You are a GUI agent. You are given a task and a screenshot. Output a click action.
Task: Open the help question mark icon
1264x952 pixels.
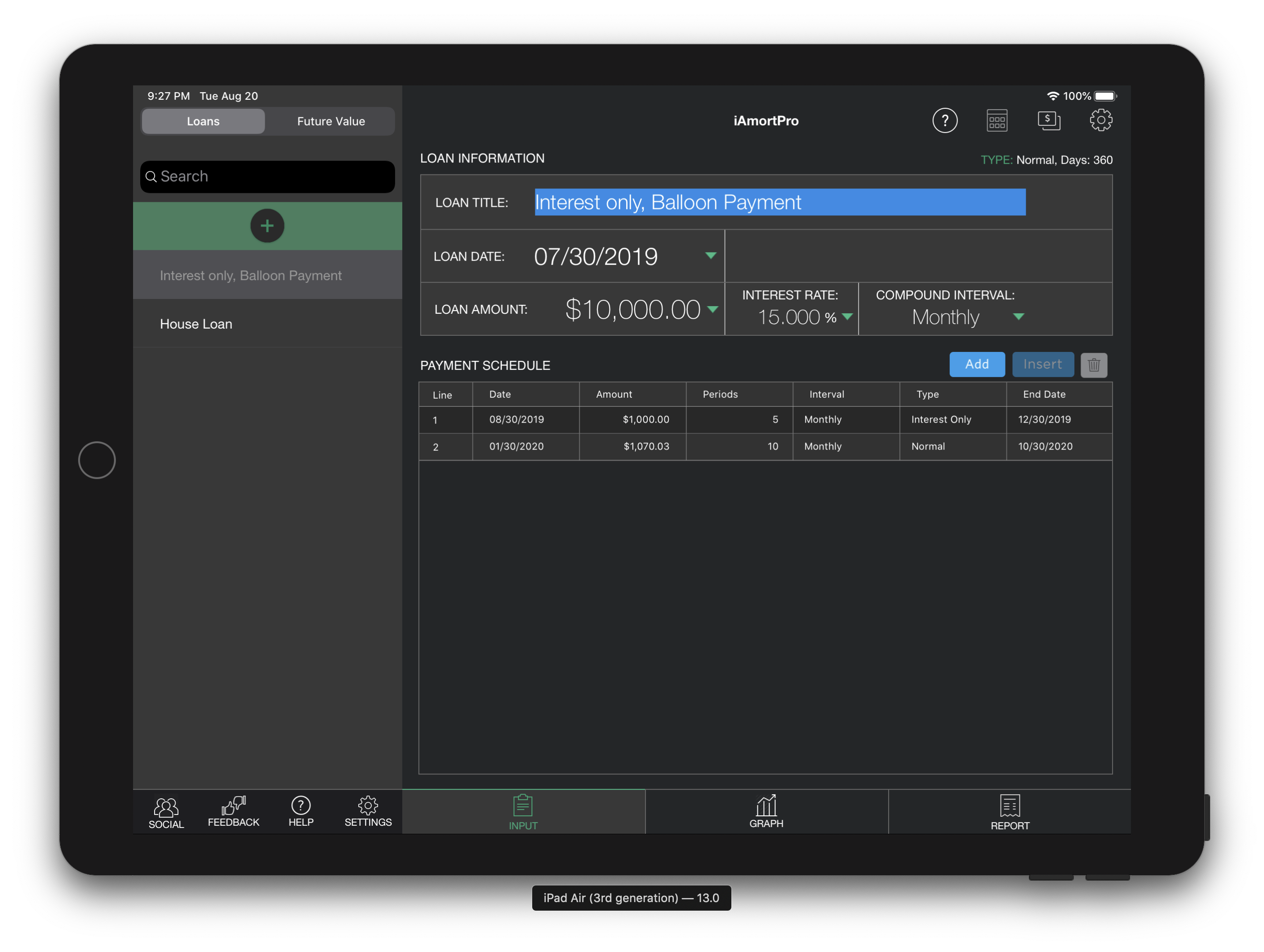coord(944,120)
